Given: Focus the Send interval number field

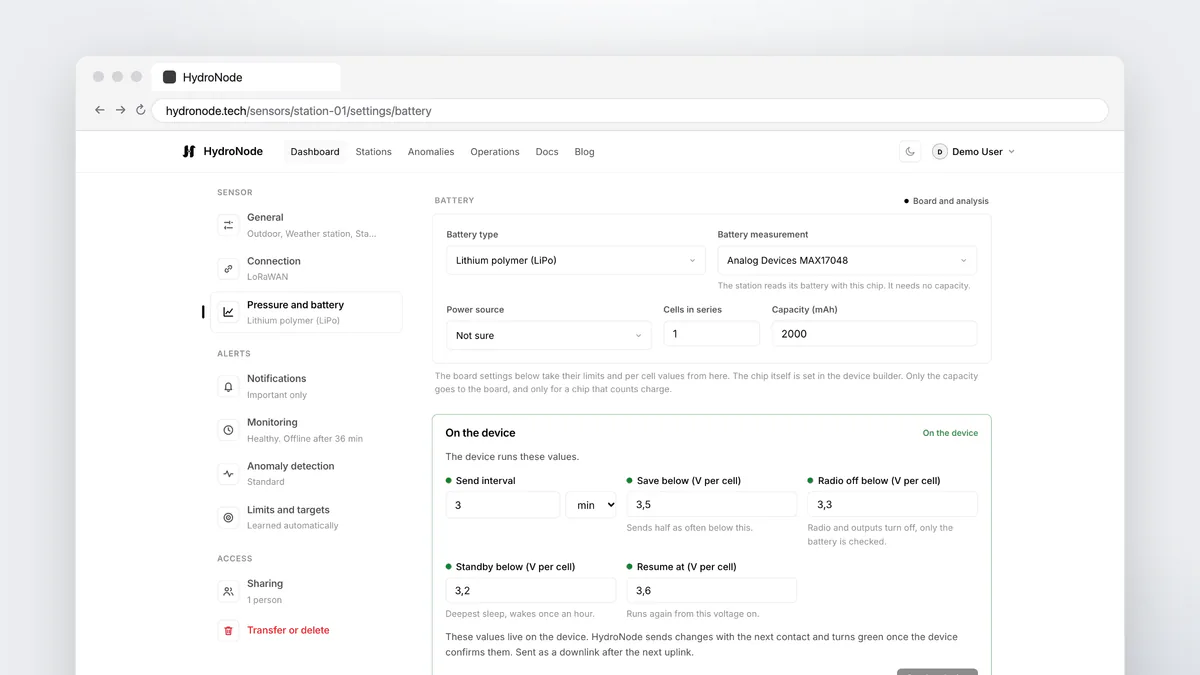Looking at the screenshot, I should point(503,505).
